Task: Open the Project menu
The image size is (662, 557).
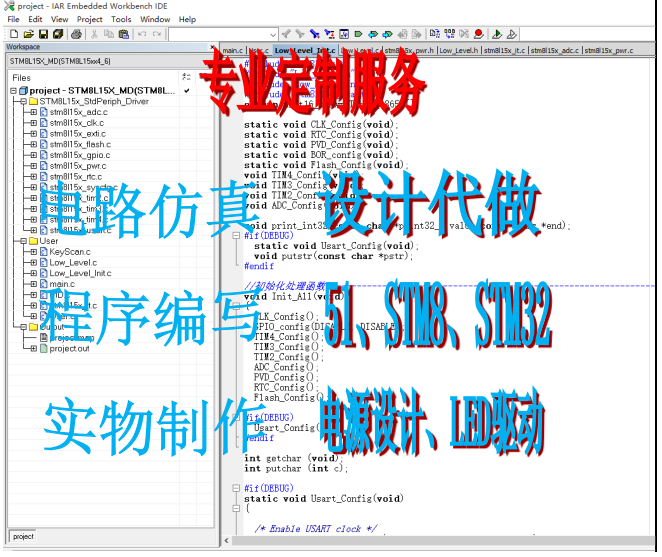Action: (x=90, y=19)
